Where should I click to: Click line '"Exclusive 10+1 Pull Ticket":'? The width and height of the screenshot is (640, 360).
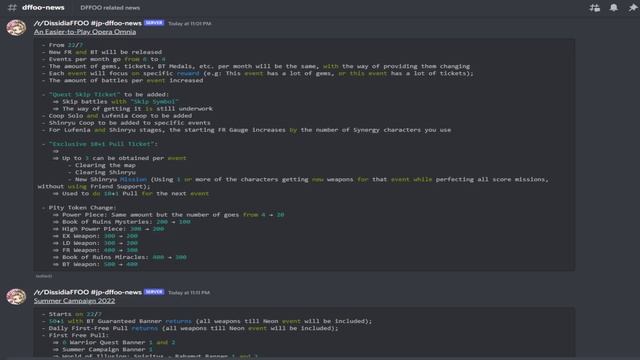(100, 144)
